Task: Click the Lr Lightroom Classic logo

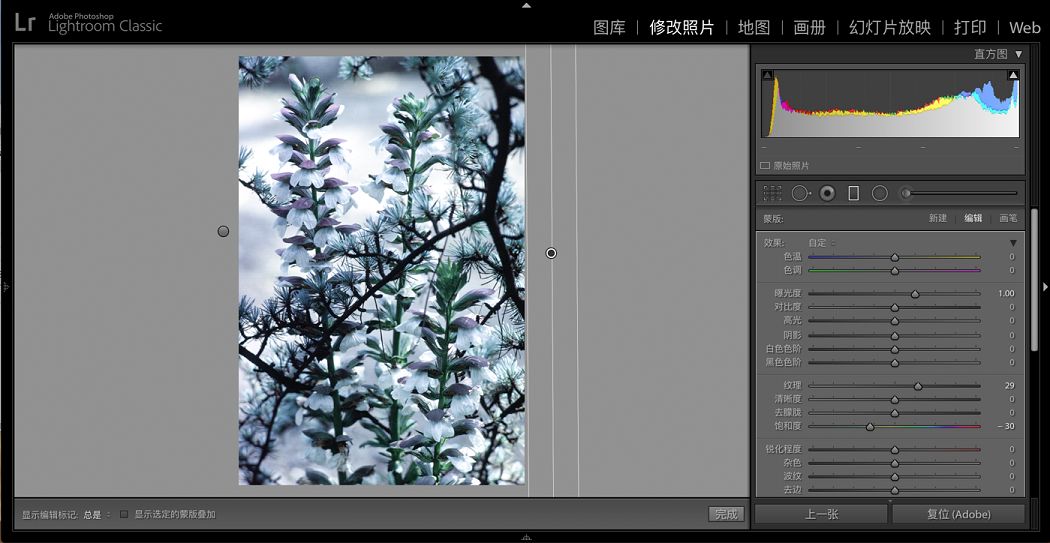Action: tap(88, 23)
